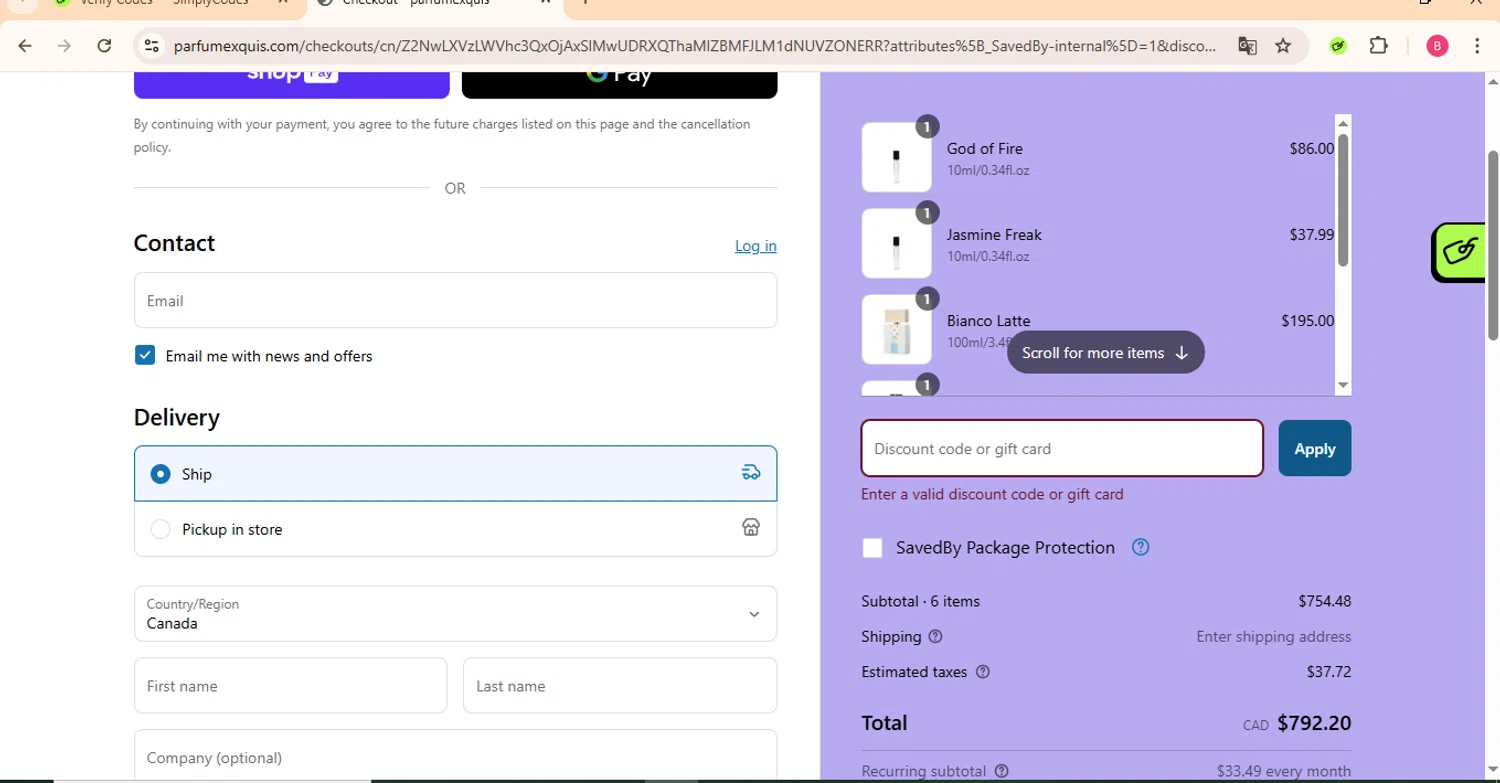Open the green coupon extension icon
Screen dimensions: 1500x783
click(1338, 46)
